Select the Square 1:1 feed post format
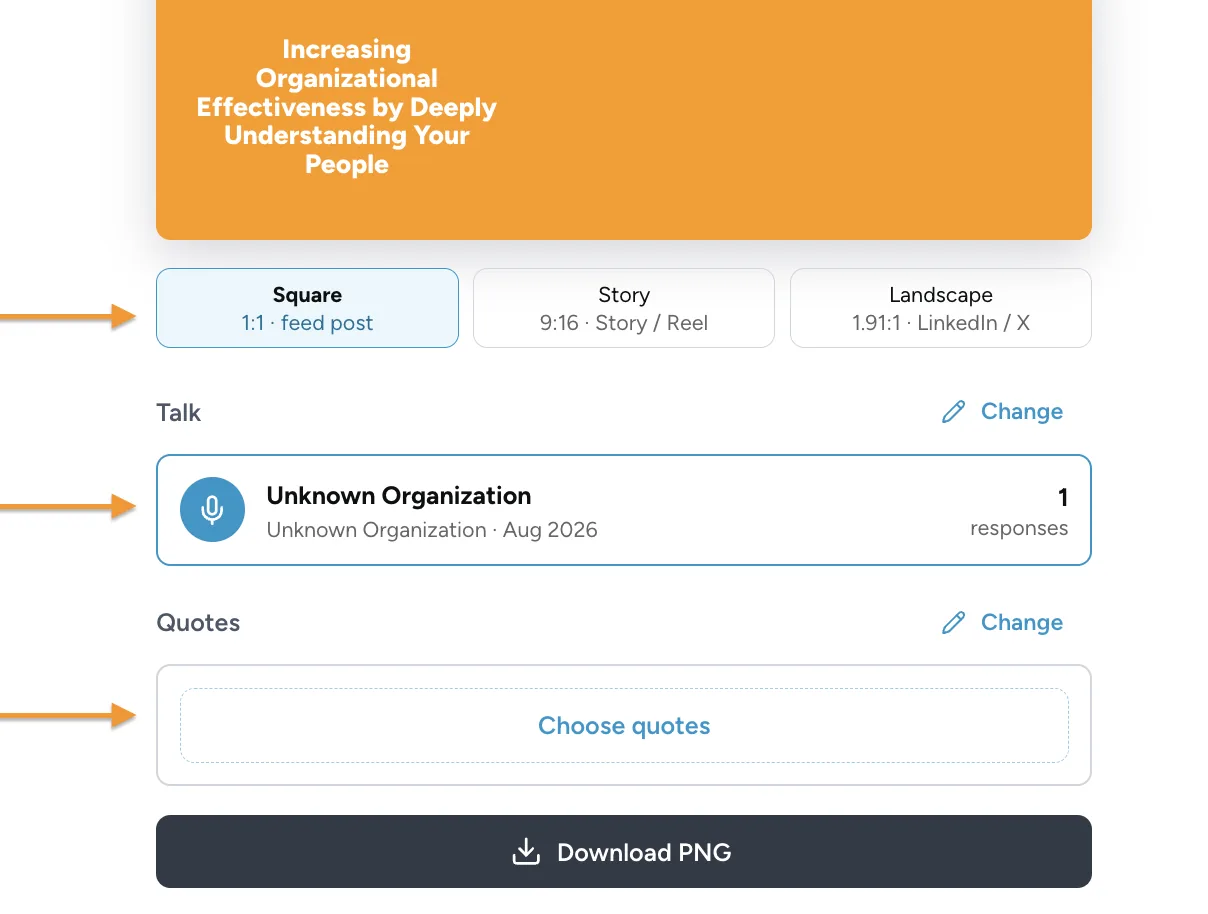 click(x=307, y=308)
